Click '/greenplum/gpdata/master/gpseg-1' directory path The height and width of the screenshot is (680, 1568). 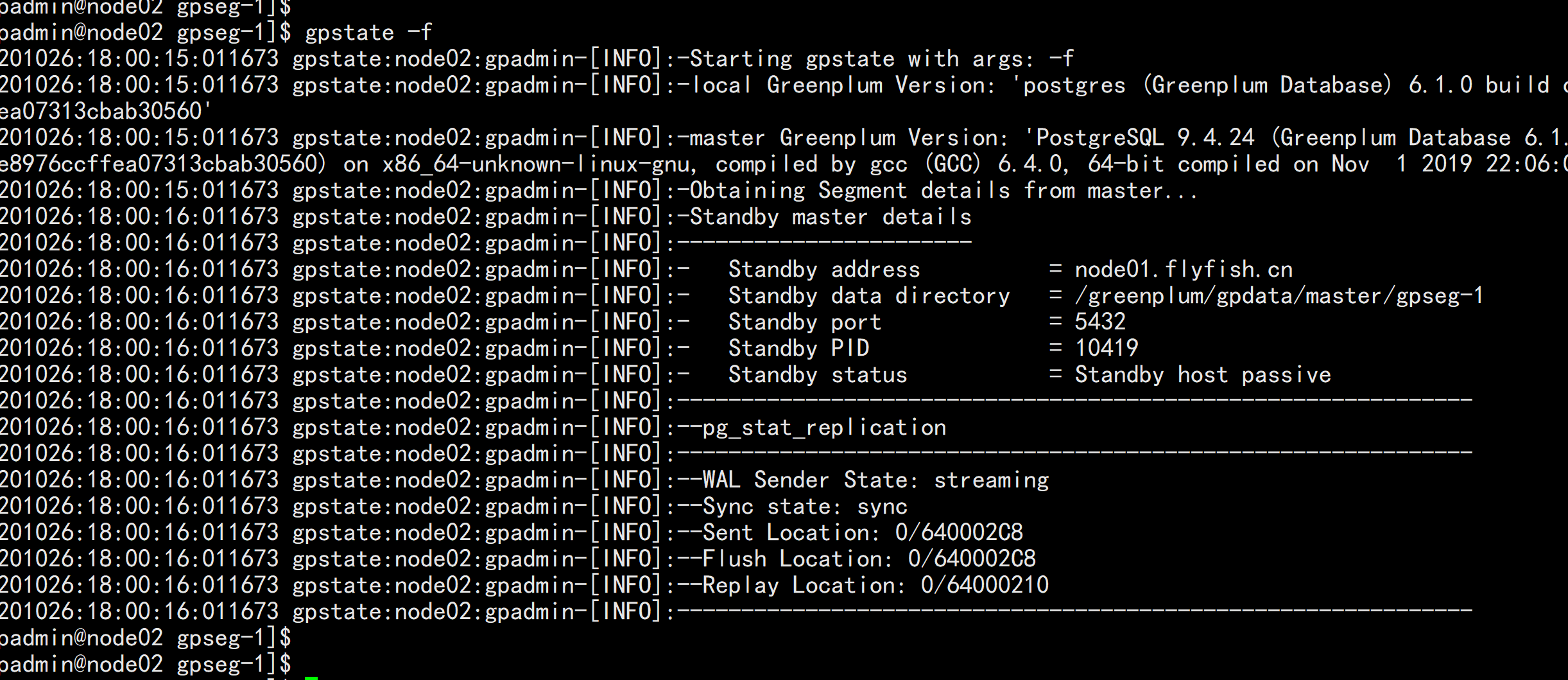(x=1279, y=296)
